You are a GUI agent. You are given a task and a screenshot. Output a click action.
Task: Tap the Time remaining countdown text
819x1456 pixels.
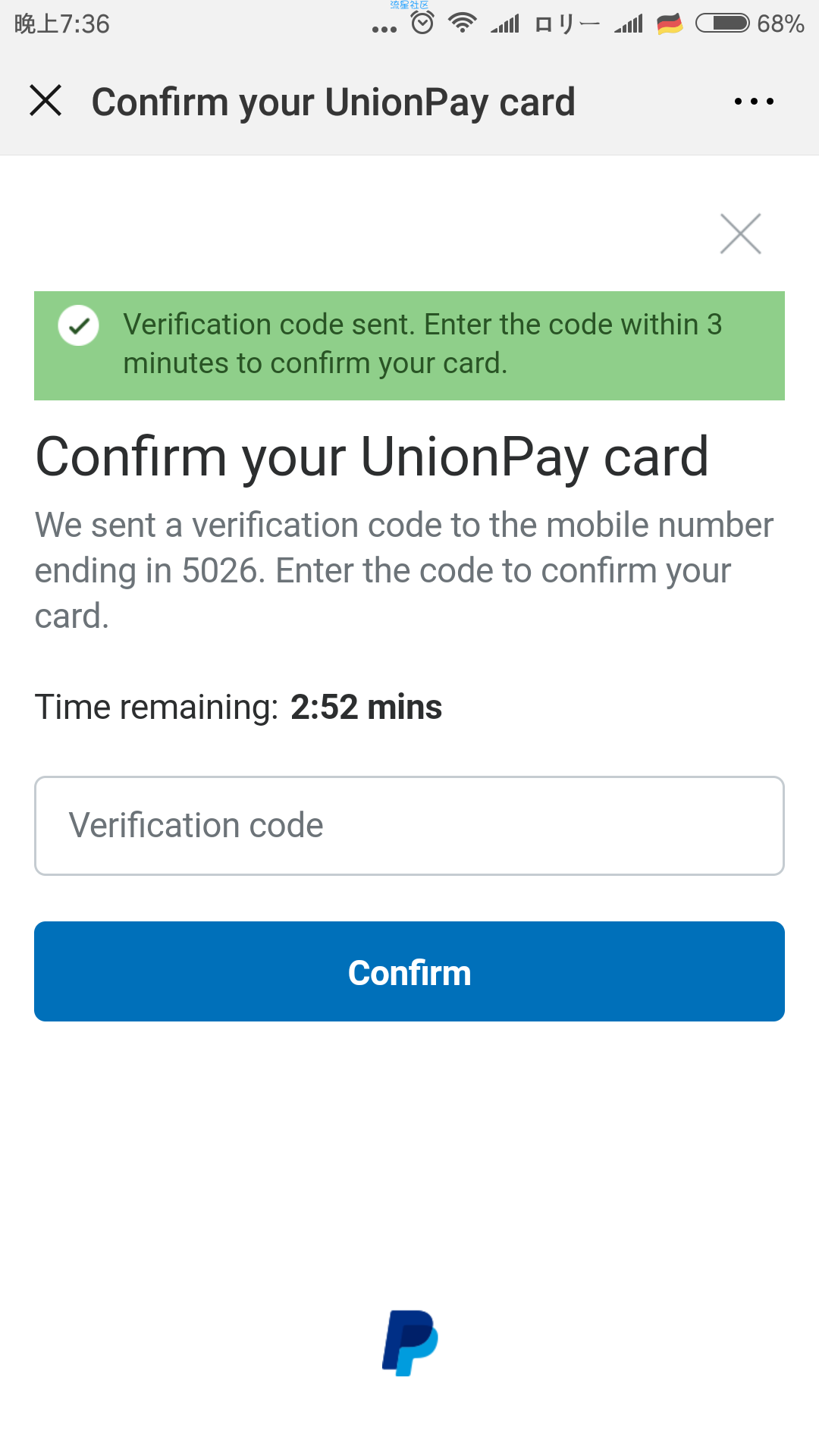click(x=238, y=707)
